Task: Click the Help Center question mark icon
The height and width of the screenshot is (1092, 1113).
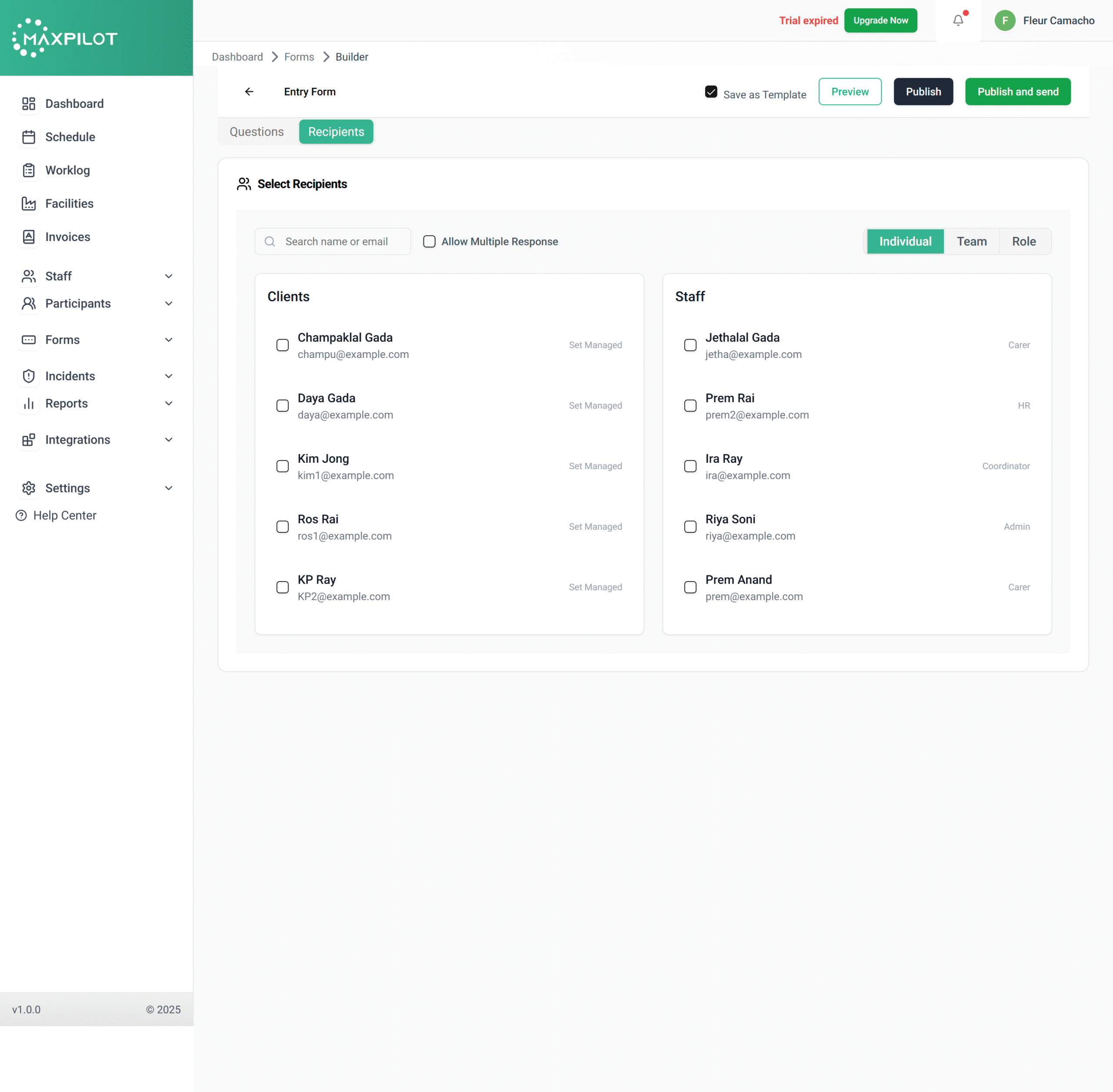Action: [x=21, y=516]
